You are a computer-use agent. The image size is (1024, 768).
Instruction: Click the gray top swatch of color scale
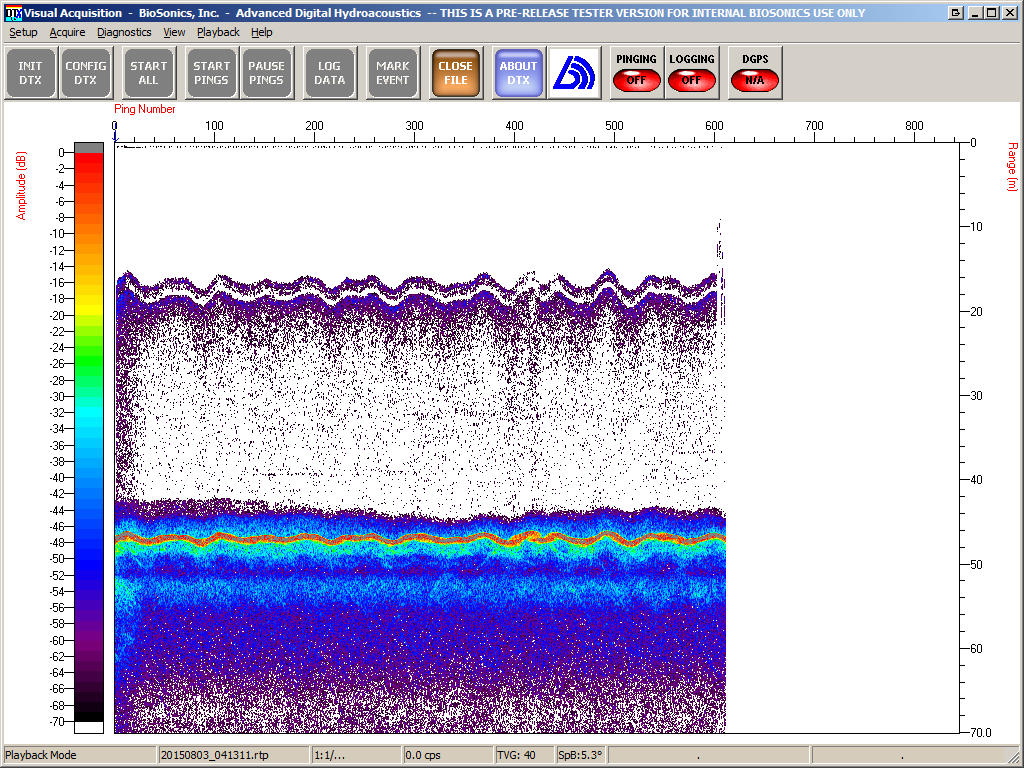coord(89,148)
